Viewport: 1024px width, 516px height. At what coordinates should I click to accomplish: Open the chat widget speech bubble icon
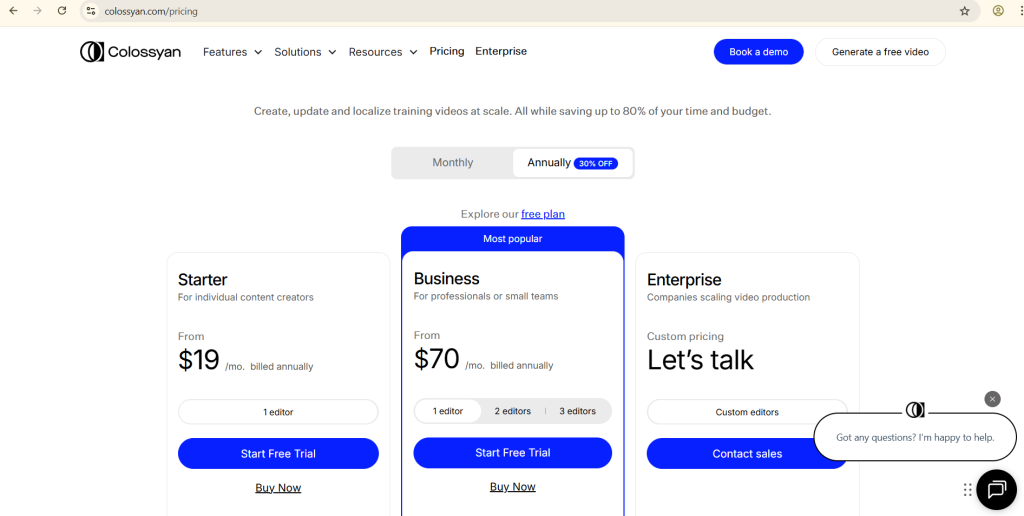[996, 489]
